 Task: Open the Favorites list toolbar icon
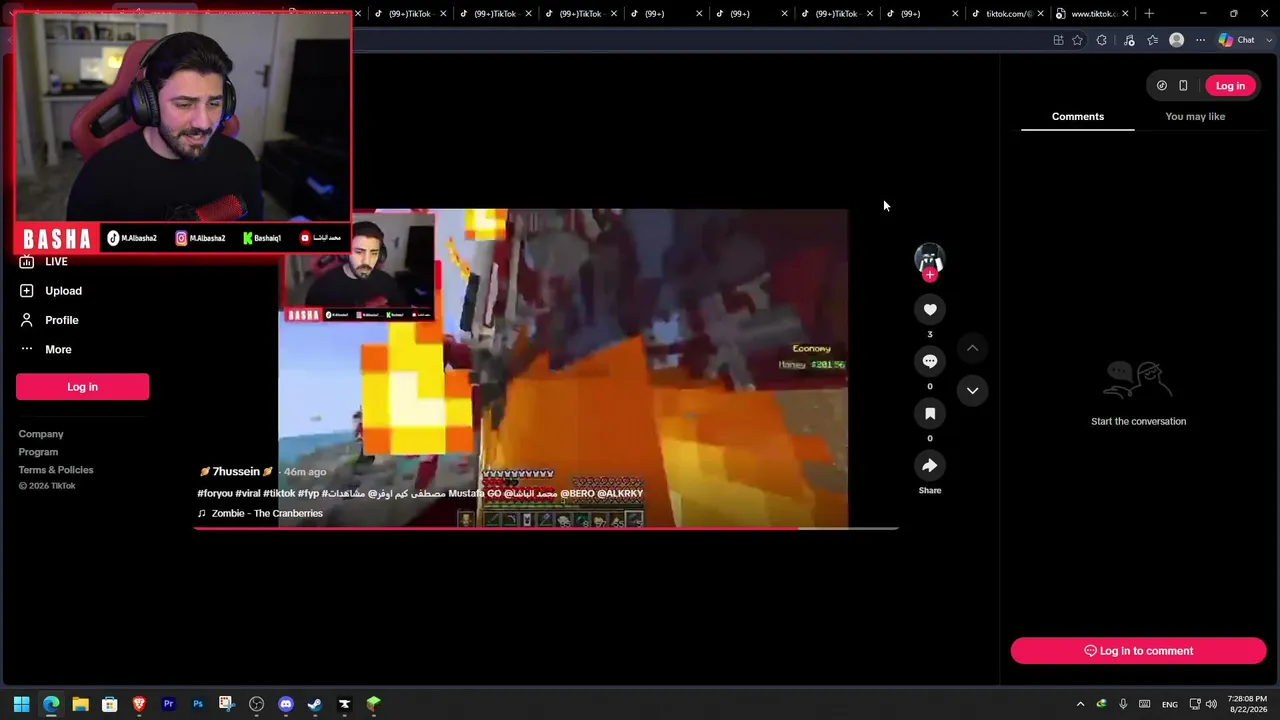pos(1153,40)
